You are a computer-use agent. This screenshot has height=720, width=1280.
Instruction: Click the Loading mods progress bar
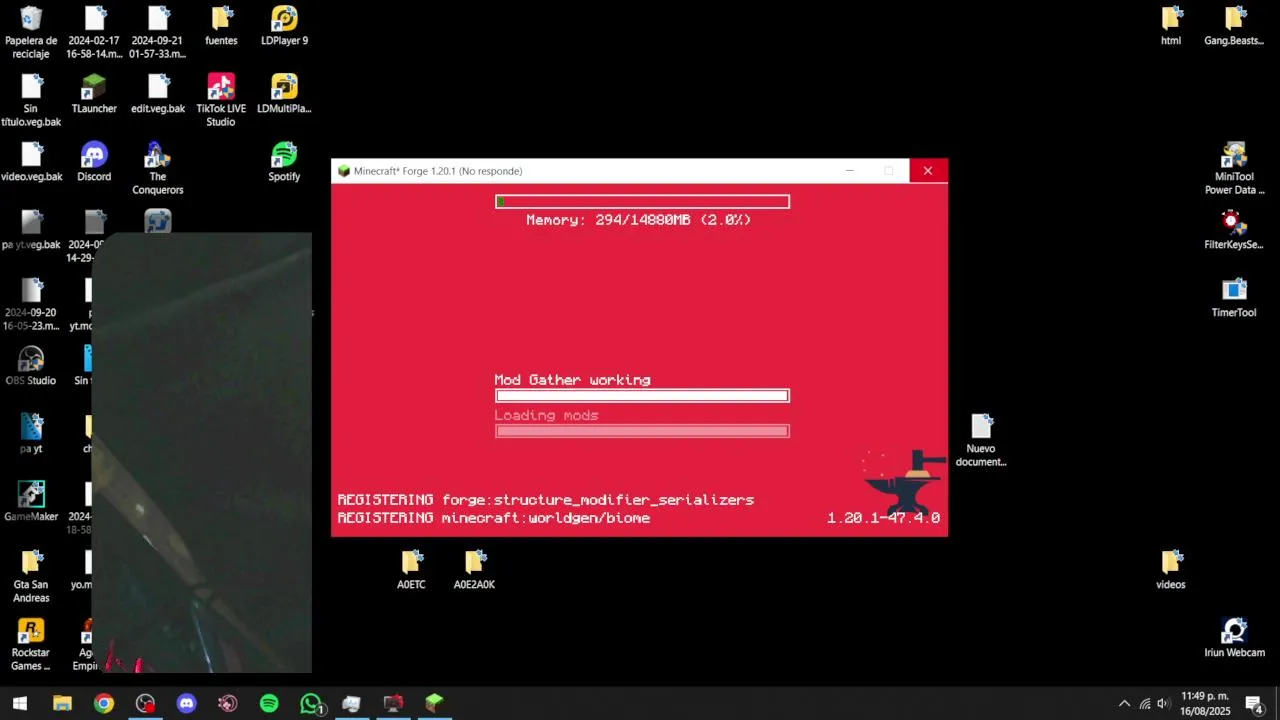(x=642, y=431)
